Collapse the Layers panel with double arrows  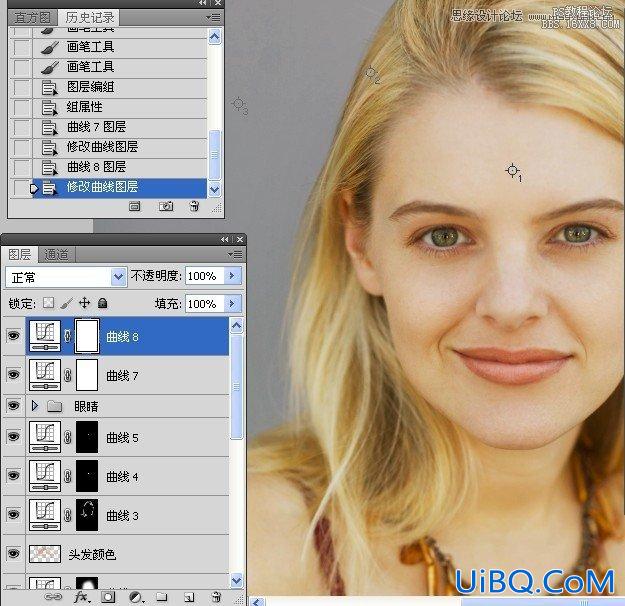pos(225,239)
